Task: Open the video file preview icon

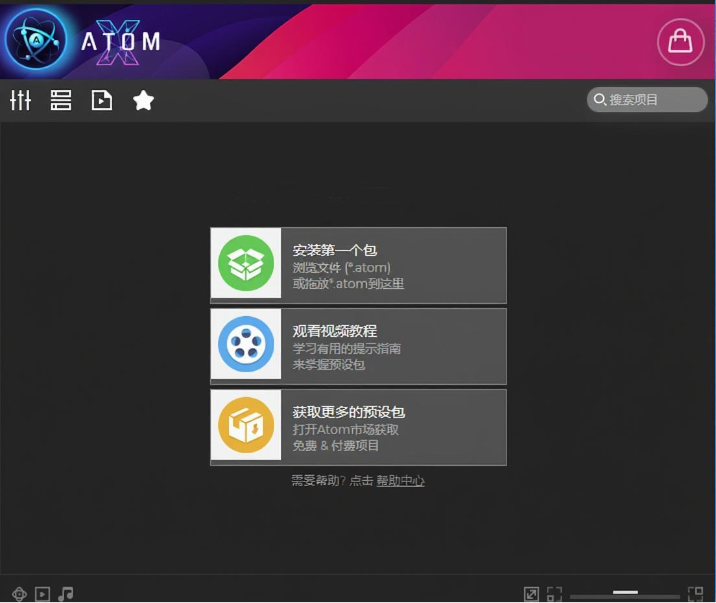Action: pos(101,100)
